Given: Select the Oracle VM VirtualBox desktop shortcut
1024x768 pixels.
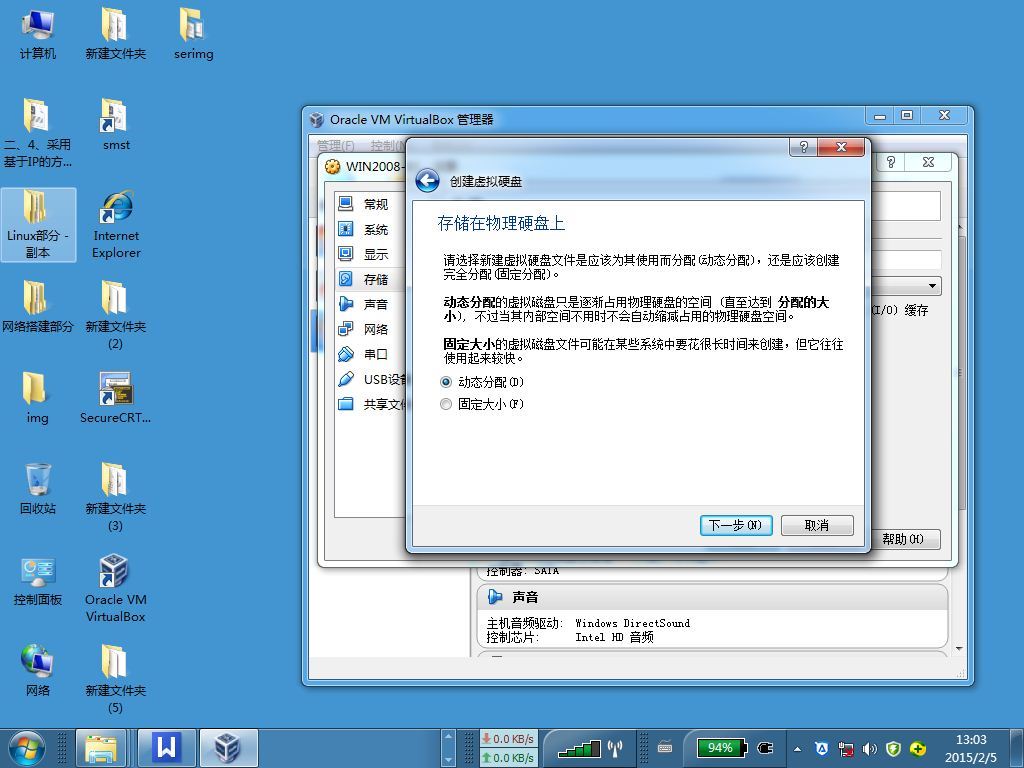Looking at the screenshot, I should (x=116, y=588).
